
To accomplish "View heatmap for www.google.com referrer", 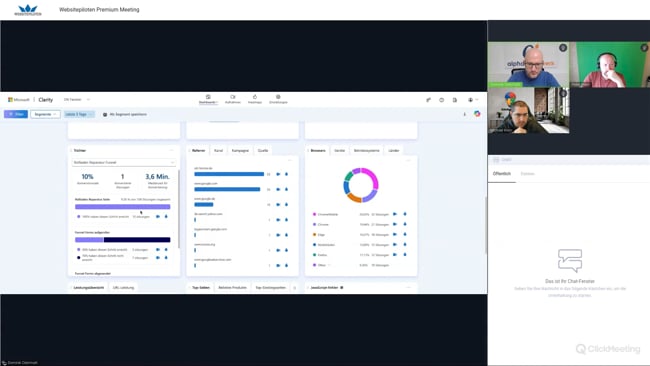I will click(x=286, y=189).
